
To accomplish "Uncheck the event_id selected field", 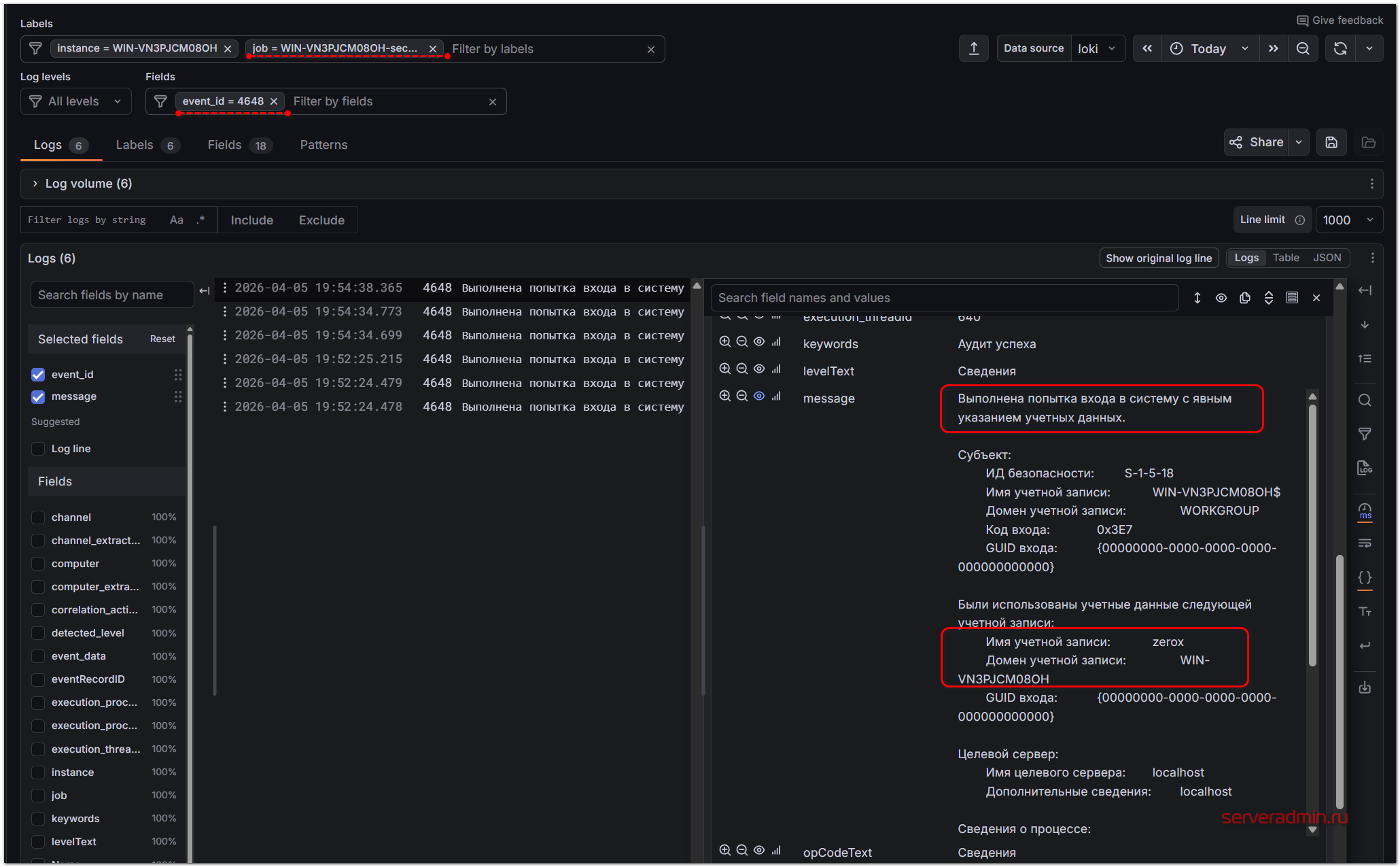I will pyautogui.click(x=38, y=375).
